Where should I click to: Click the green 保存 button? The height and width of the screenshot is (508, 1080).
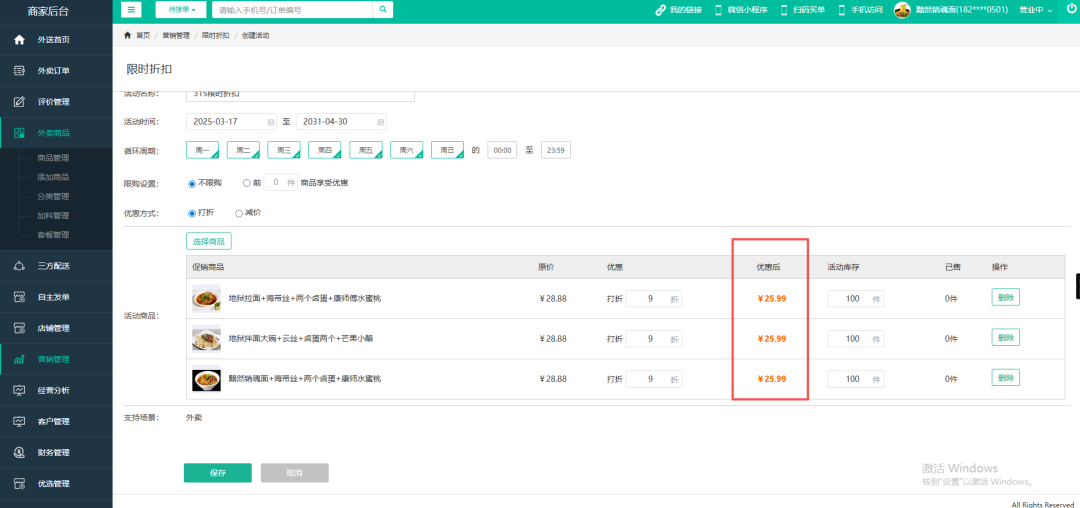point(217,473)
